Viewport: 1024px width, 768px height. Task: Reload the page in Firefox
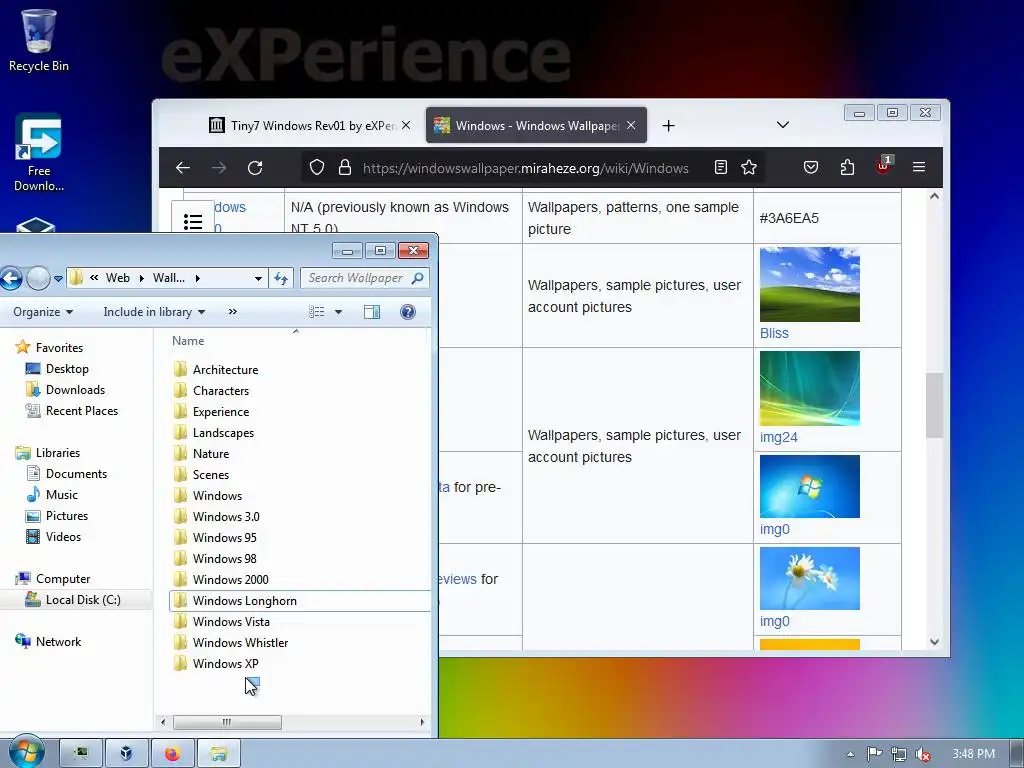pyautogui.click(x=255, y=168)
